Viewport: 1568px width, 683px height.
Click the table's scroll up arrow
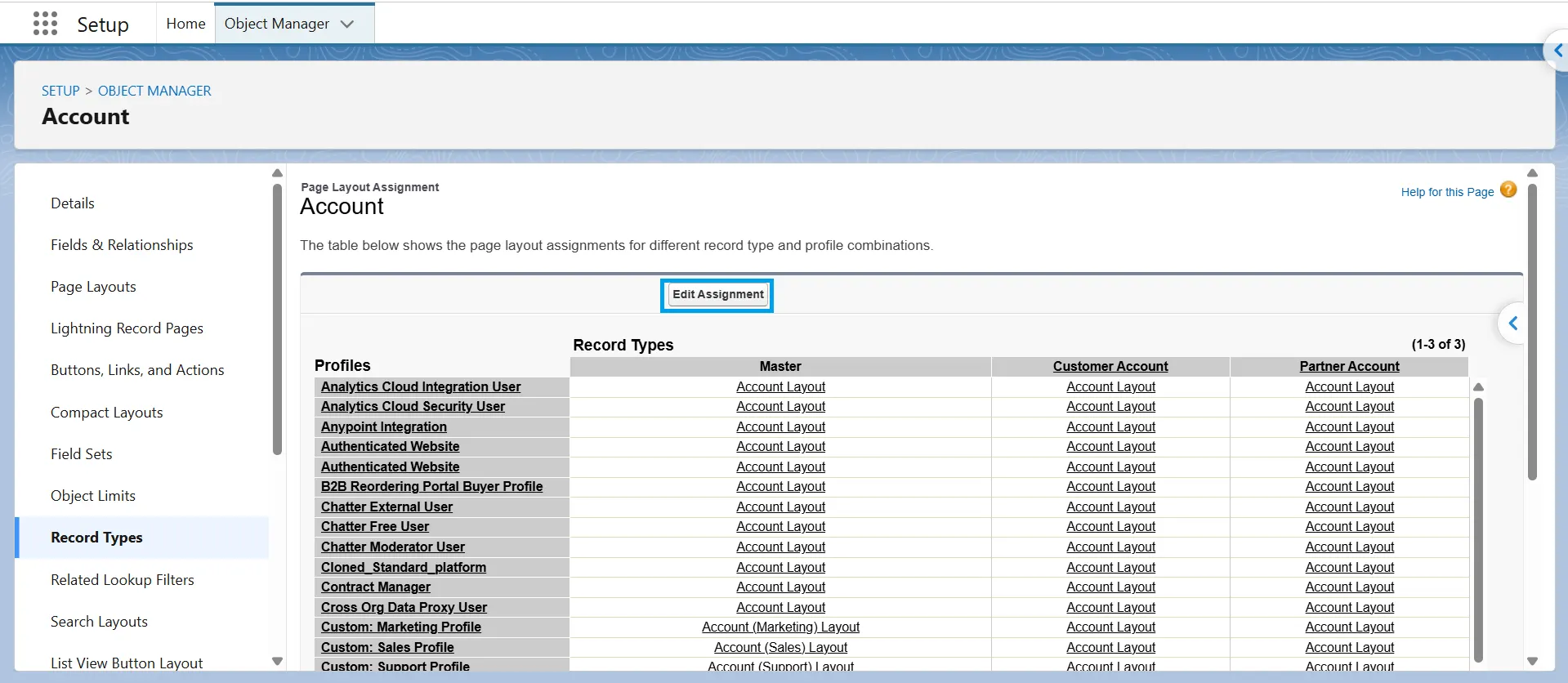point(1478,387)
